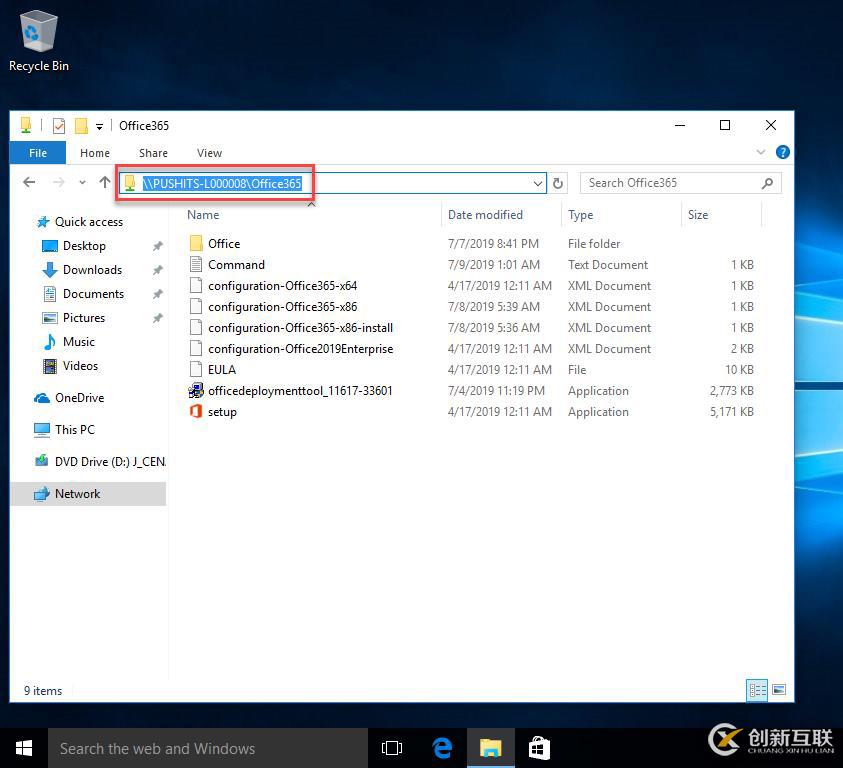The image size is (843, 768).
Task: Launch Microsoft Edge from taskbar
Action: 442,748
